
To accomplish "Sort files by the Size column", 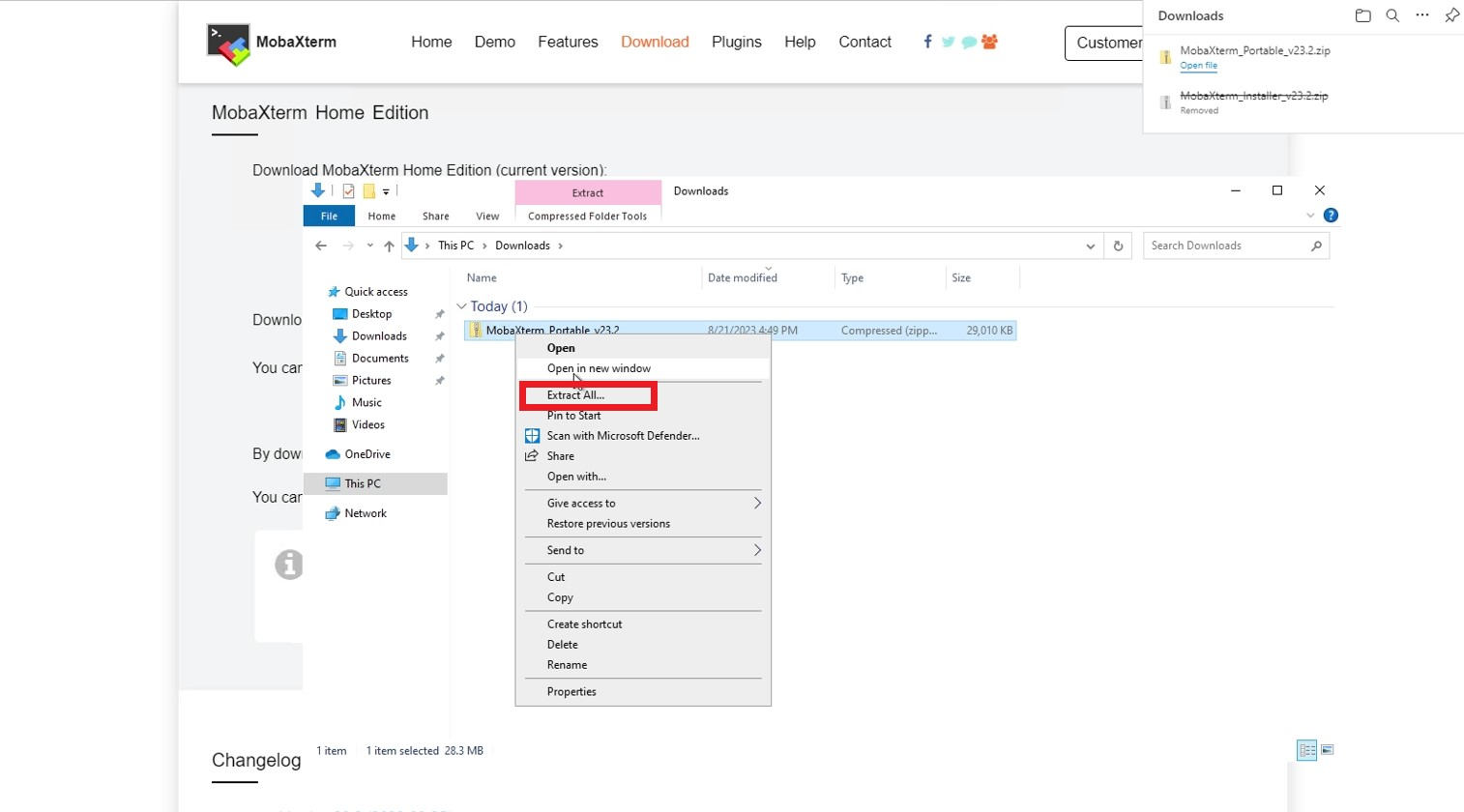I will coord(961,278).
